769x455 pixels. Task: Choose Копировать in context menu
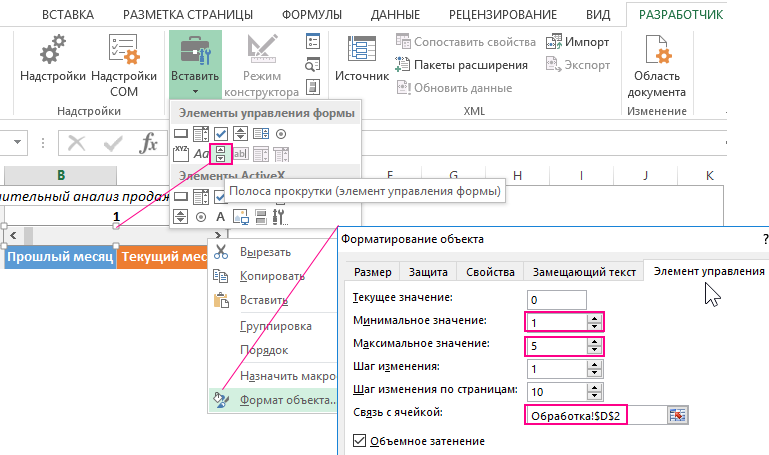click(273, 276)
